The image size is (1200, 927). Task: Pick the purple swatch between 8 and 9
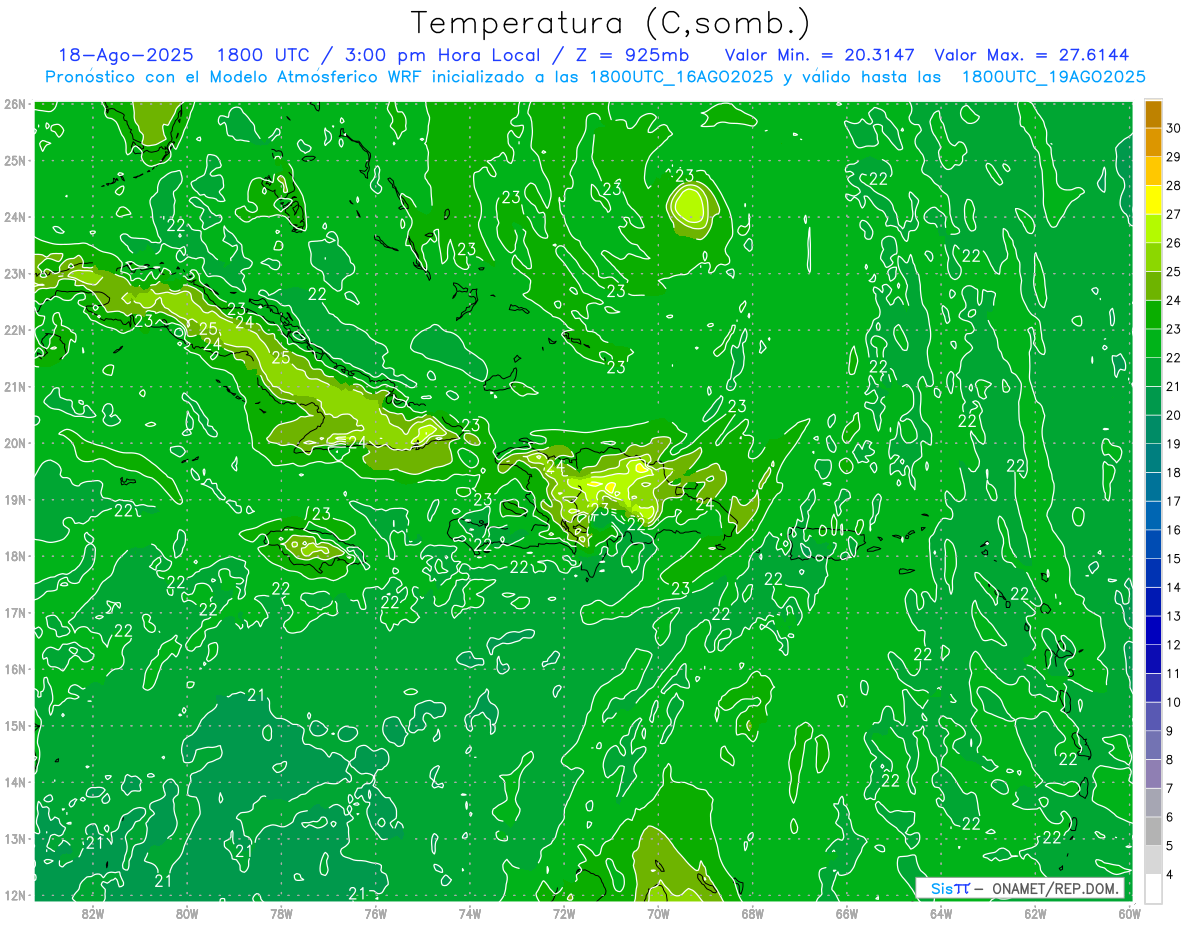(1153, 745)
